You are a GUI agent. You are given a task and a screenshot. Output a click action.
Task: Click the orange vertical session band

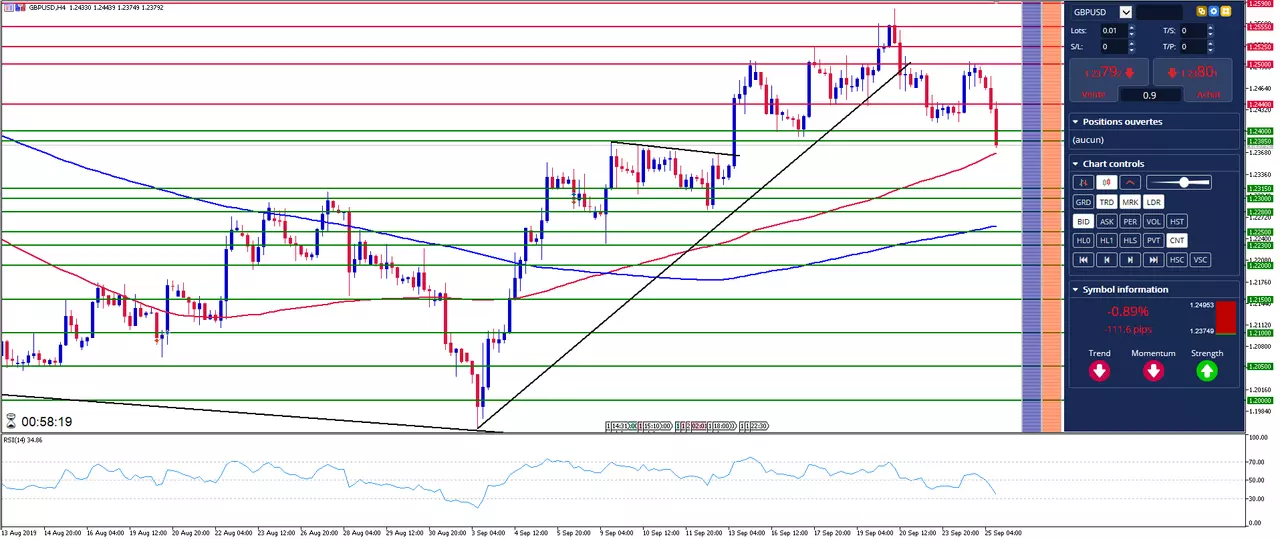pyautogui.click(x=1051, y=217)
